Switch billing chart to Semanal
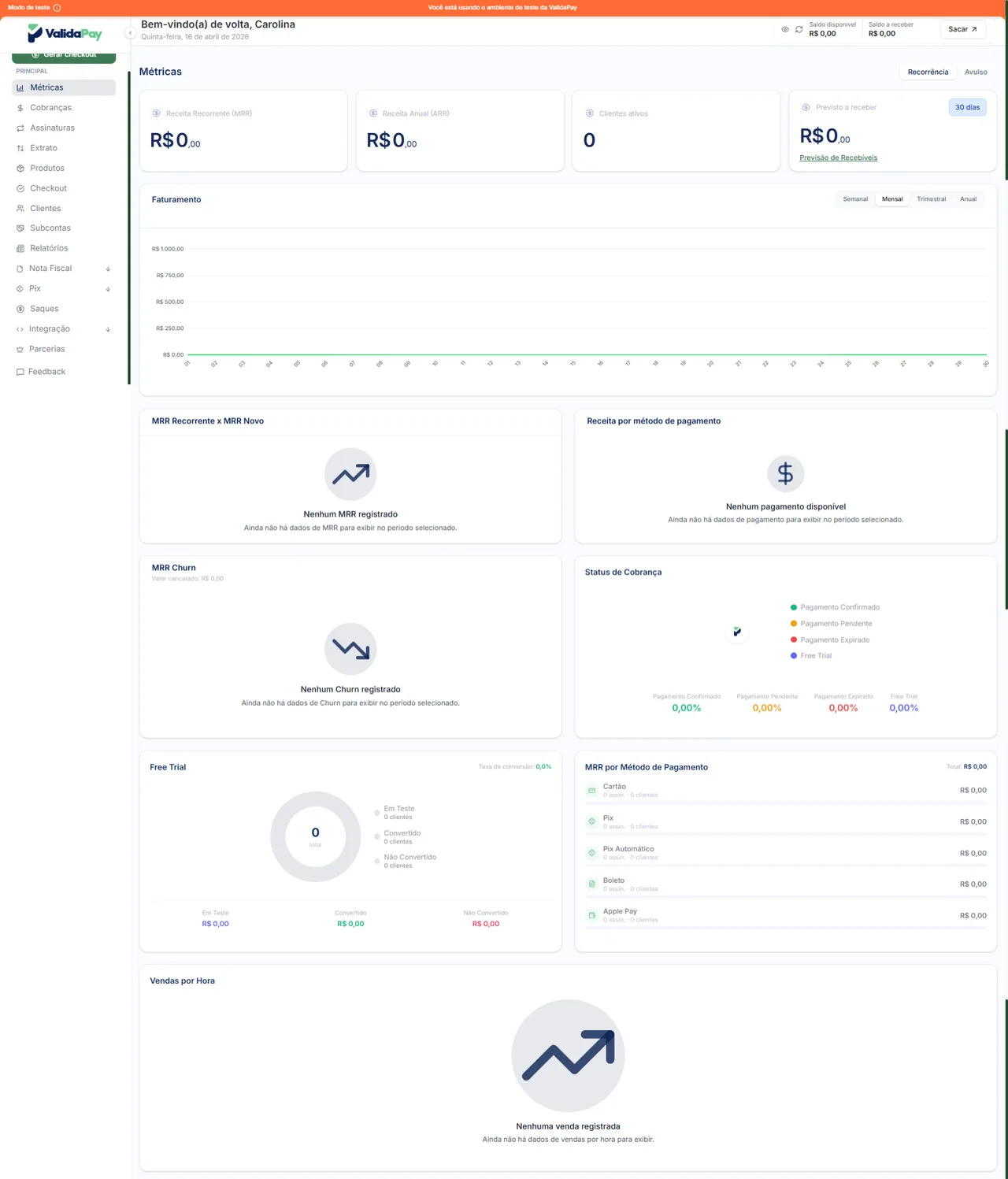Screen dimensions: 1008x1179 [855, 199]
